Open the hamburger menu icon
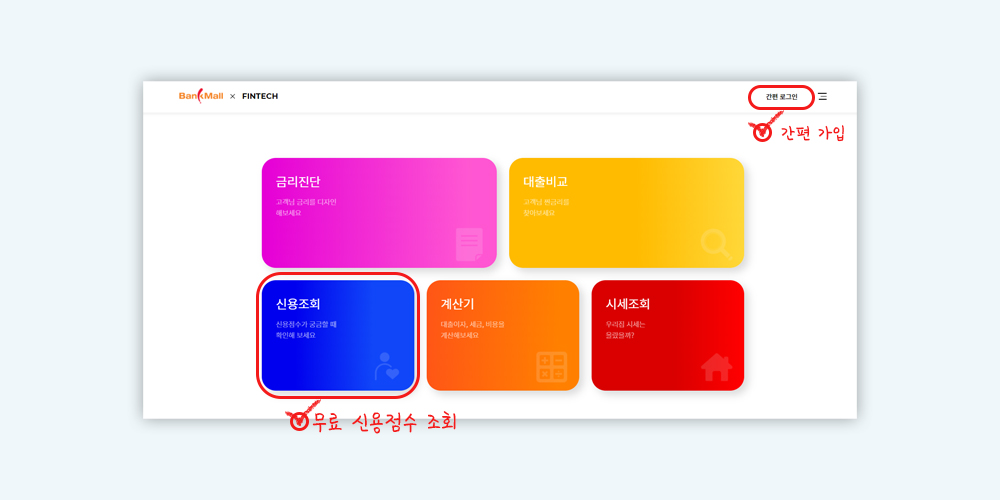1000x500 pixels. coord(823,97)
